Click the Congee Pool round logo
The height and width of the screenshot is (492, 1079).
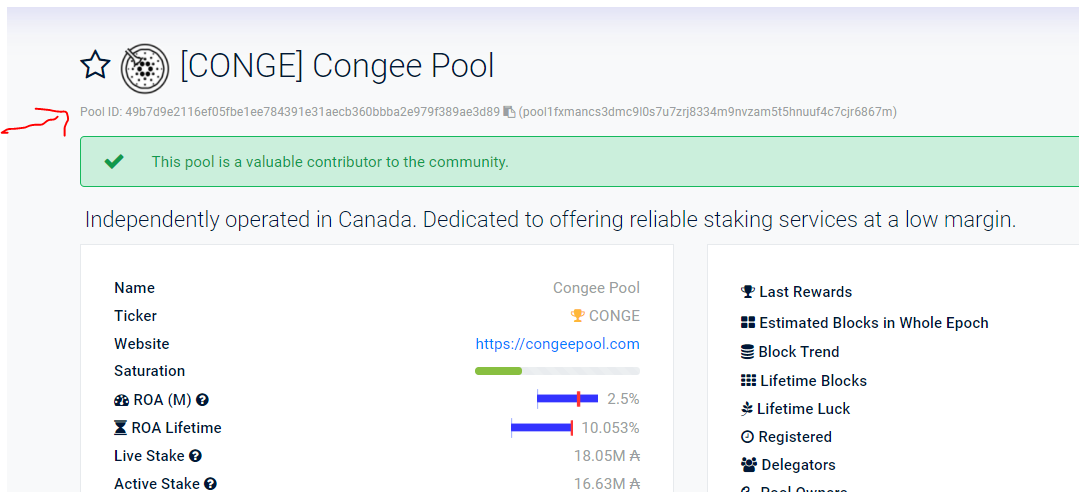point(145,68)
